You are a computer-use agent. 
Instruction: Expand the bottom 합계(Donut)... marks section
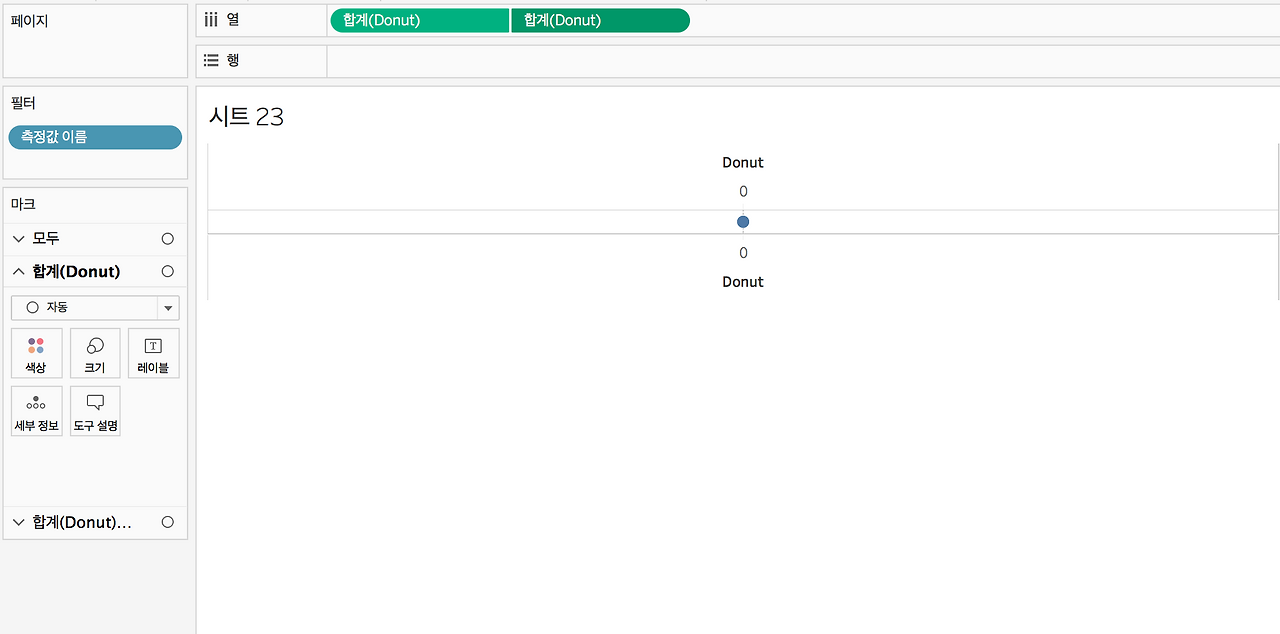[x=19, y=522]
